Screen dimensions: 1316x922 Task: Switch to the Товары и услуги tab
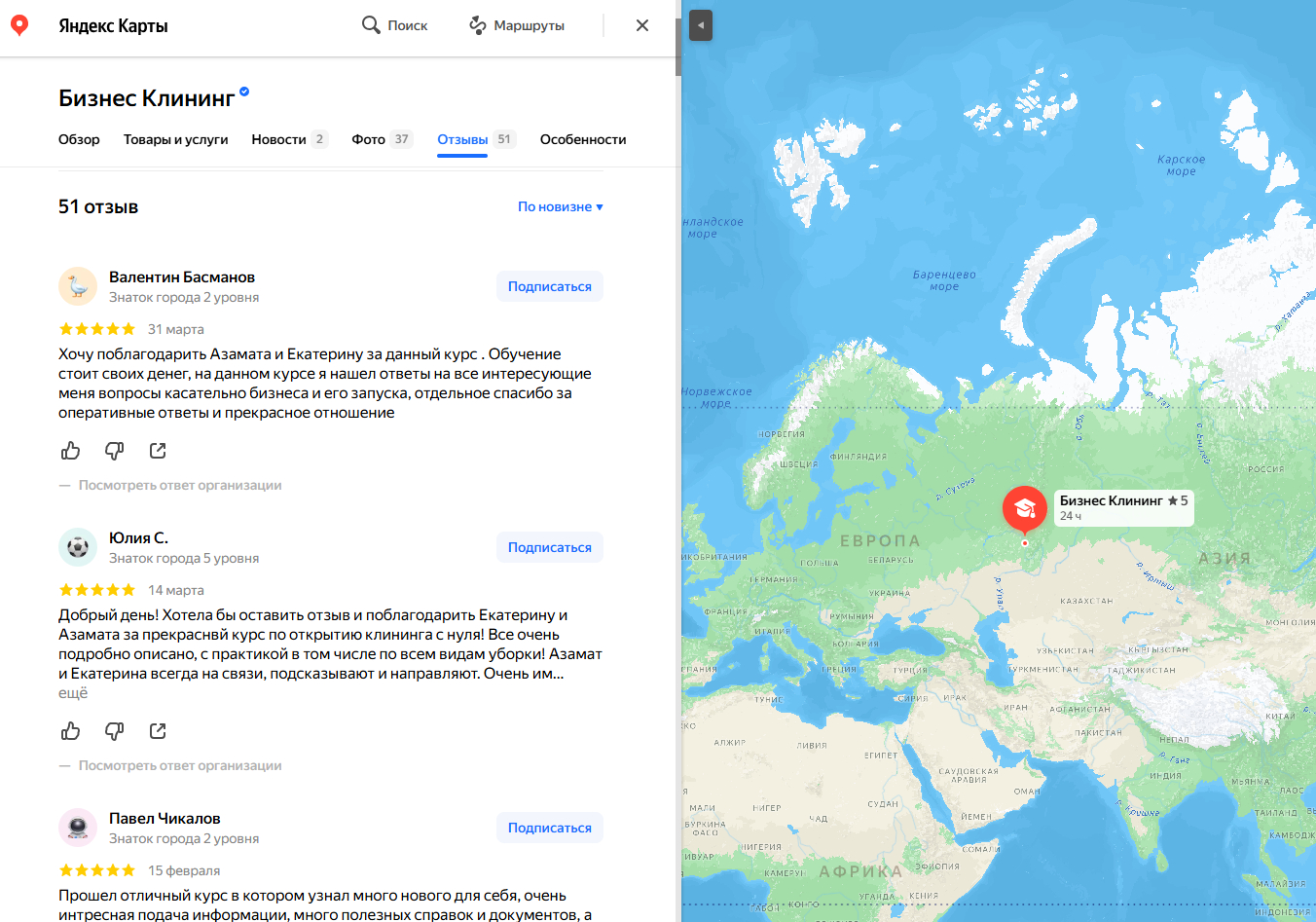pos(176,139)
